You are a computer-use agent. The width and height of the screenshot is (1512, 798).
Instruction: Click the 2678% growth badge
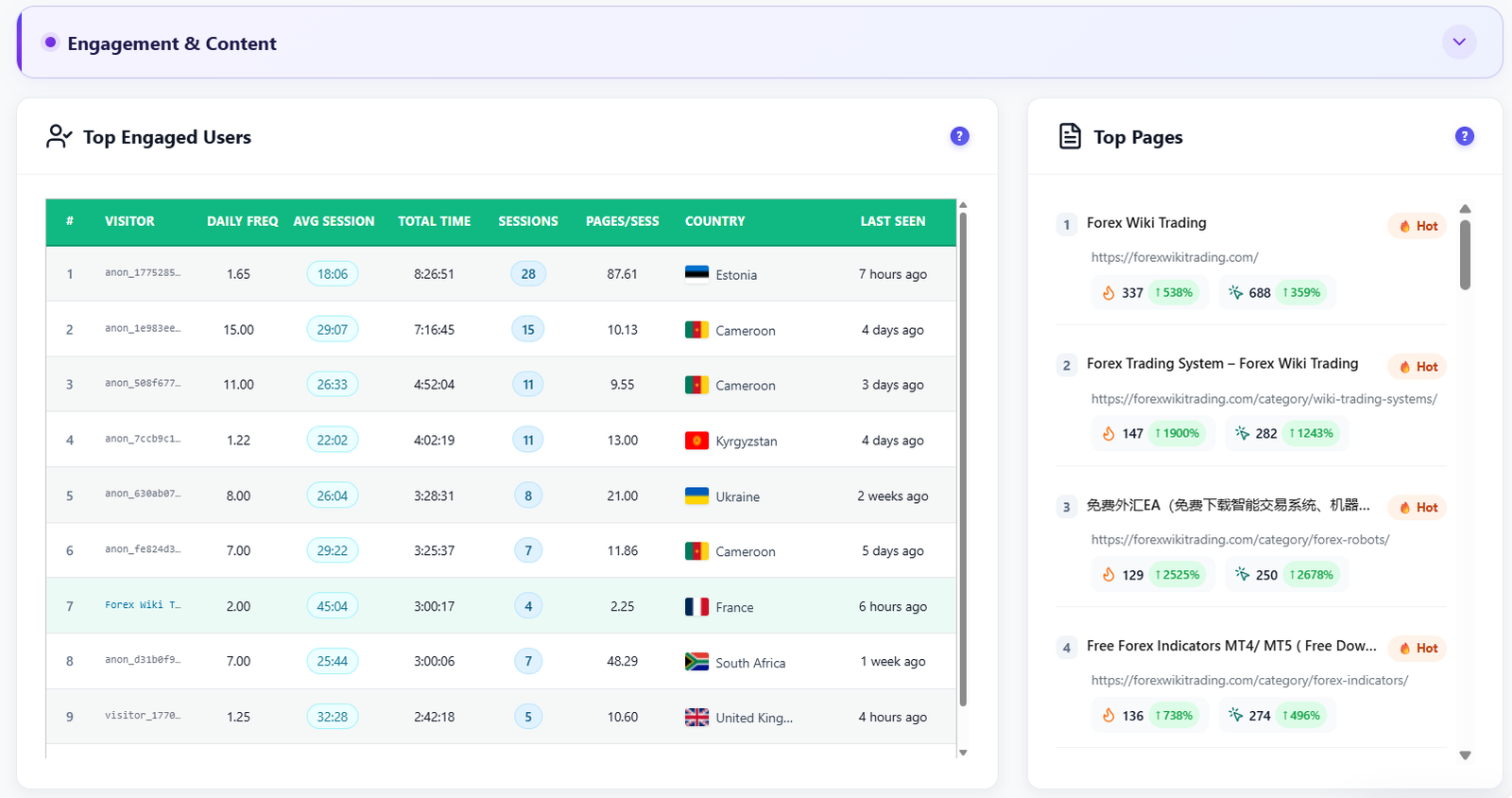tap(1312, 575)
